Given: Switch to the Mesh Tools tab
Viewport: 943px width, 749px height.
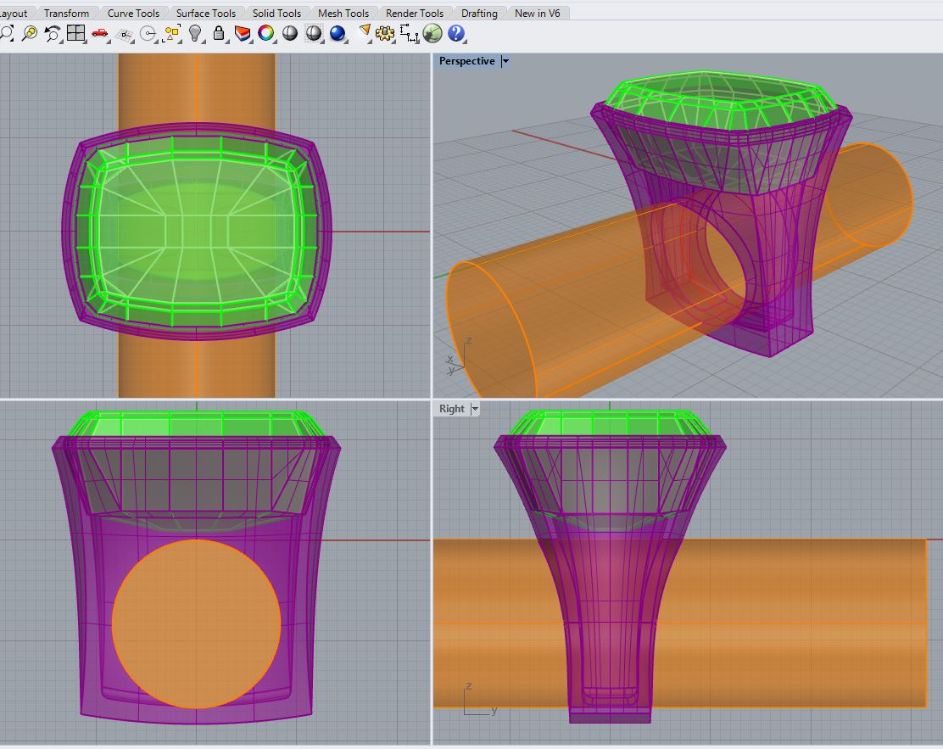Looking at the screenshot, I should [x=343, y=13].
